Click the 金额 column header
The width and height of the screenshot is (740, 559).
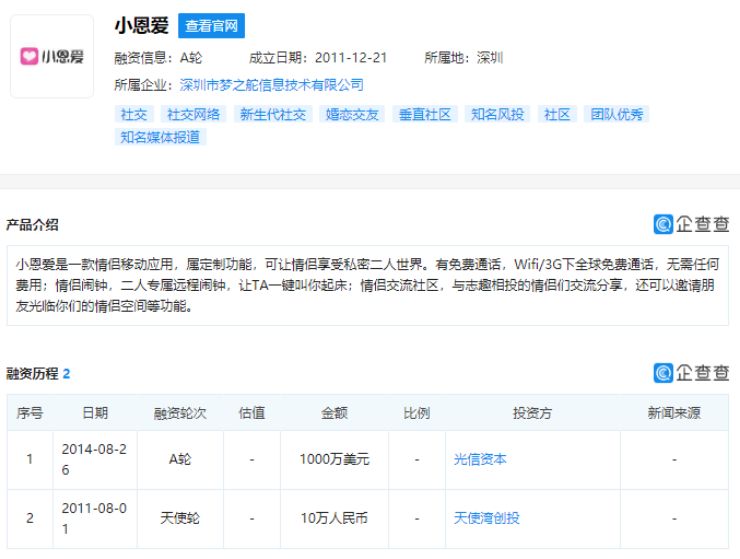(x=335, y=413)
